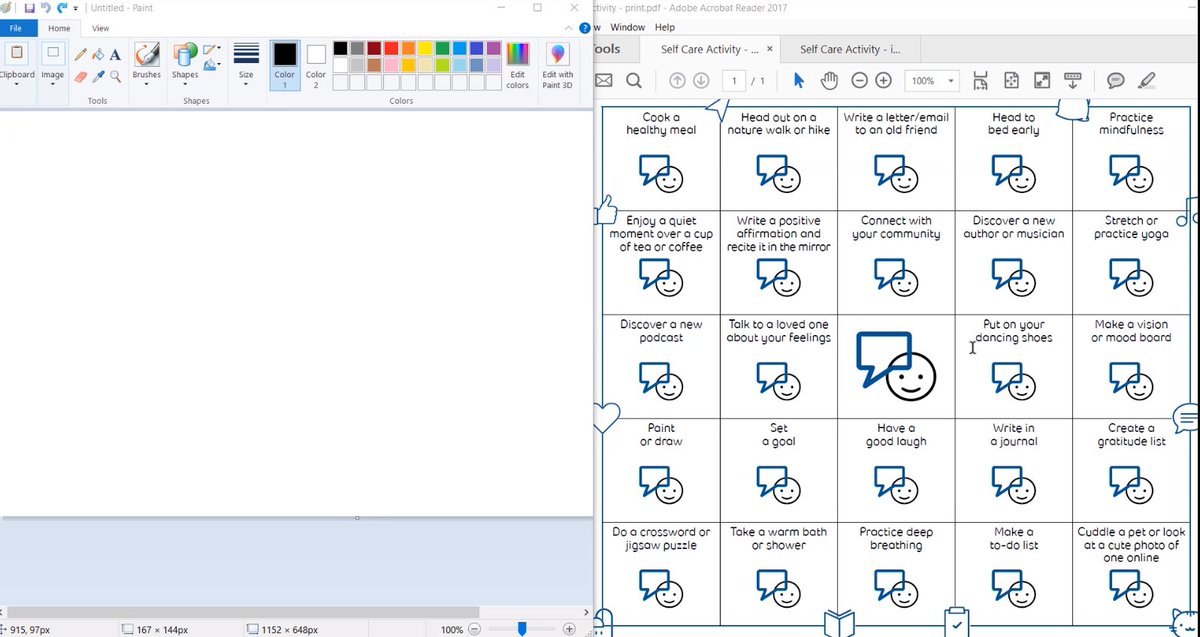Click the full screen mode icon in Acrobat
1200x637 pixels.
(1041, 81)
